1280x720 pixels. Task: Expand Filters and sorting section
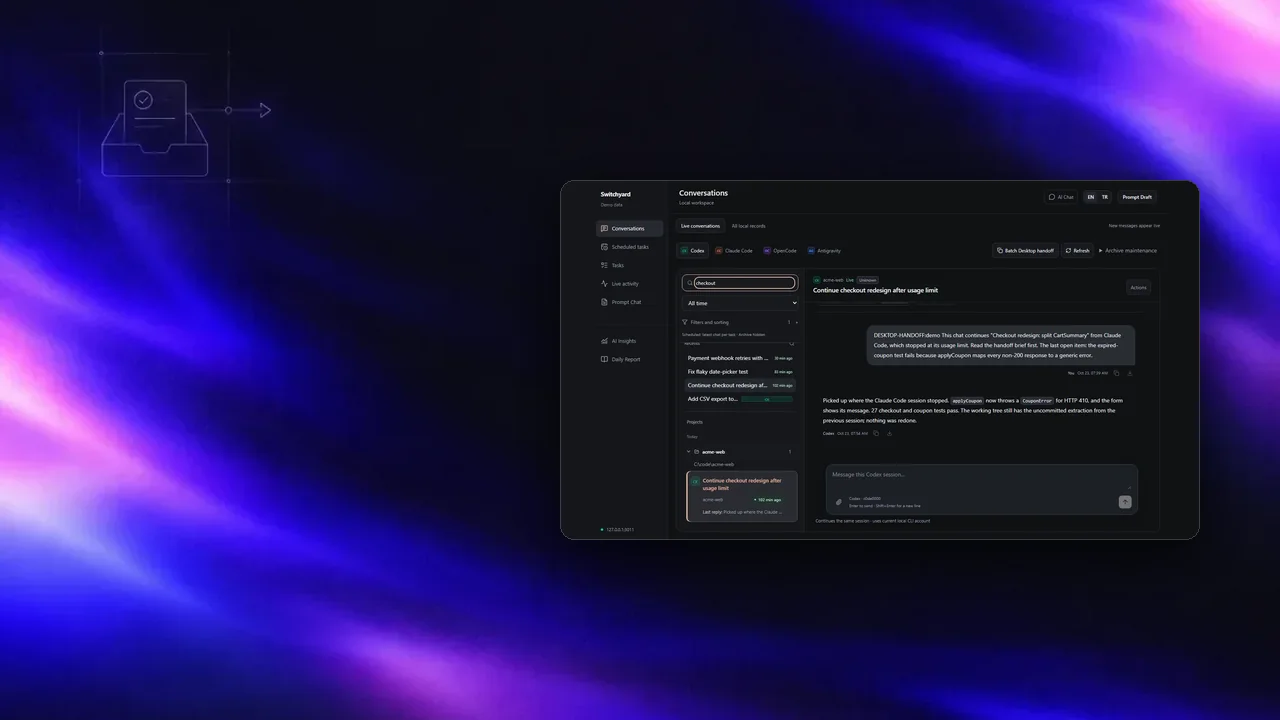[x=740, y=322]
